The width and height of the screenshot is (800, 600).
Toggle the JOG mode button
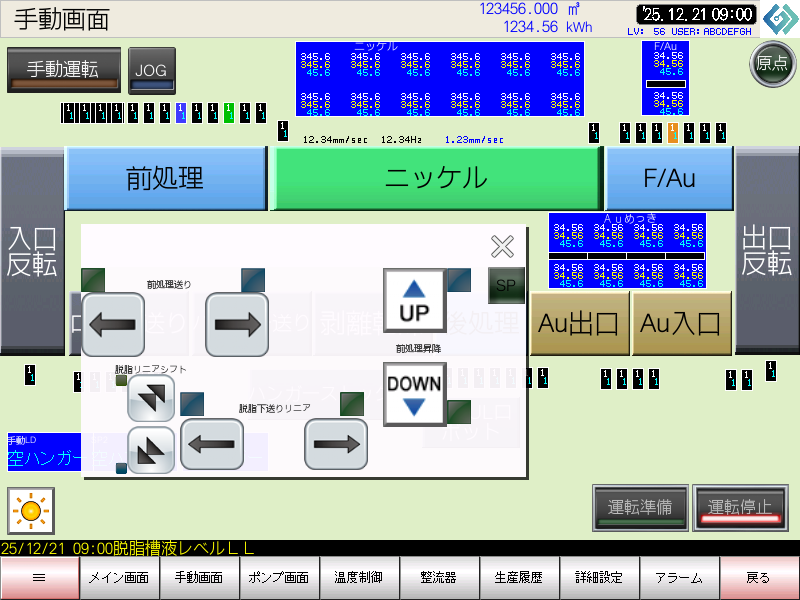151,70
